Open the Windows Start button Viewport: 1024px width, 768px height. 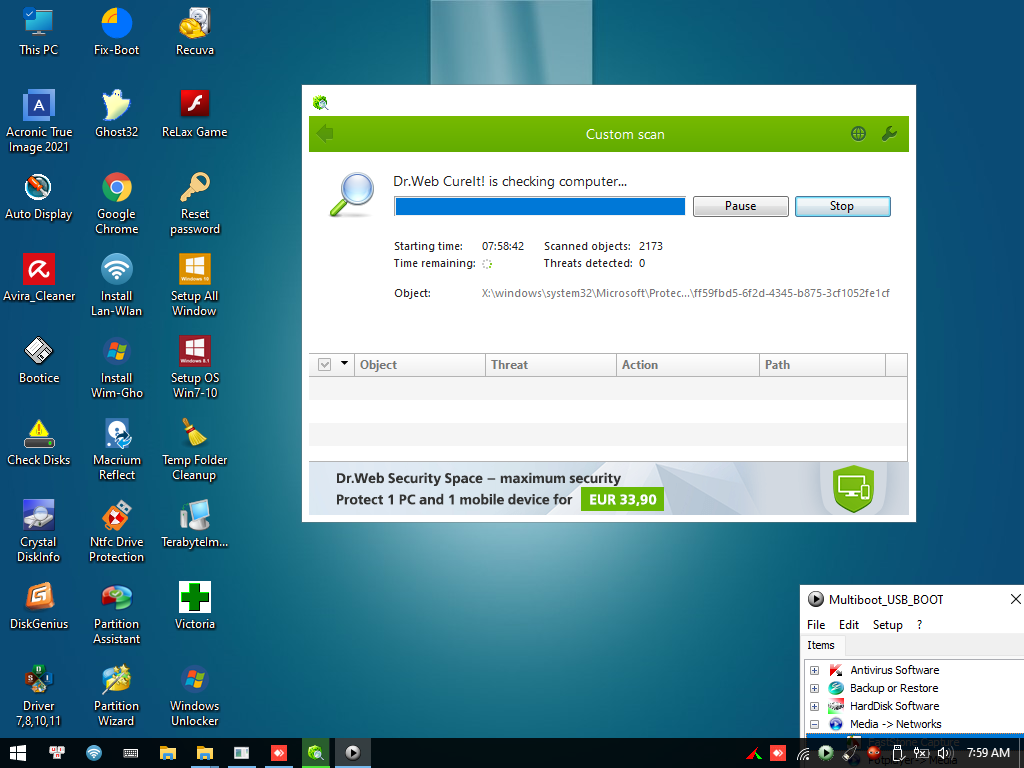point(18,753)
